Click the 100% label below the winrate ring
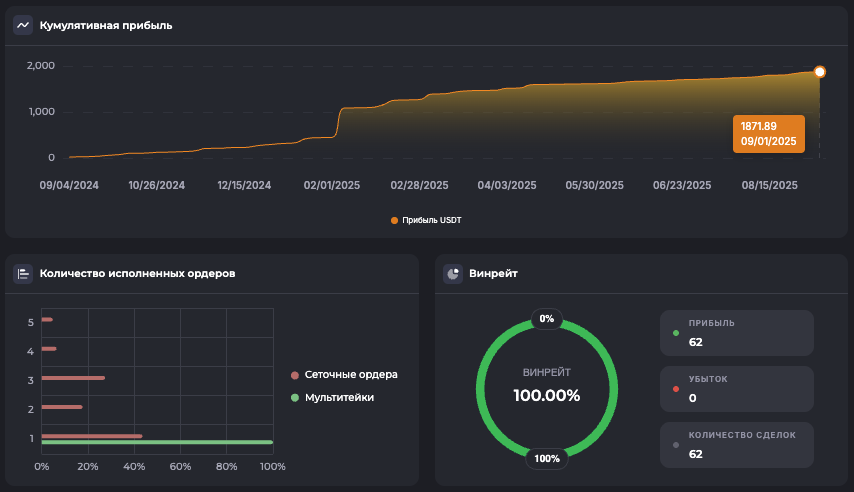The image size is (854, 492). pos(547,459)
